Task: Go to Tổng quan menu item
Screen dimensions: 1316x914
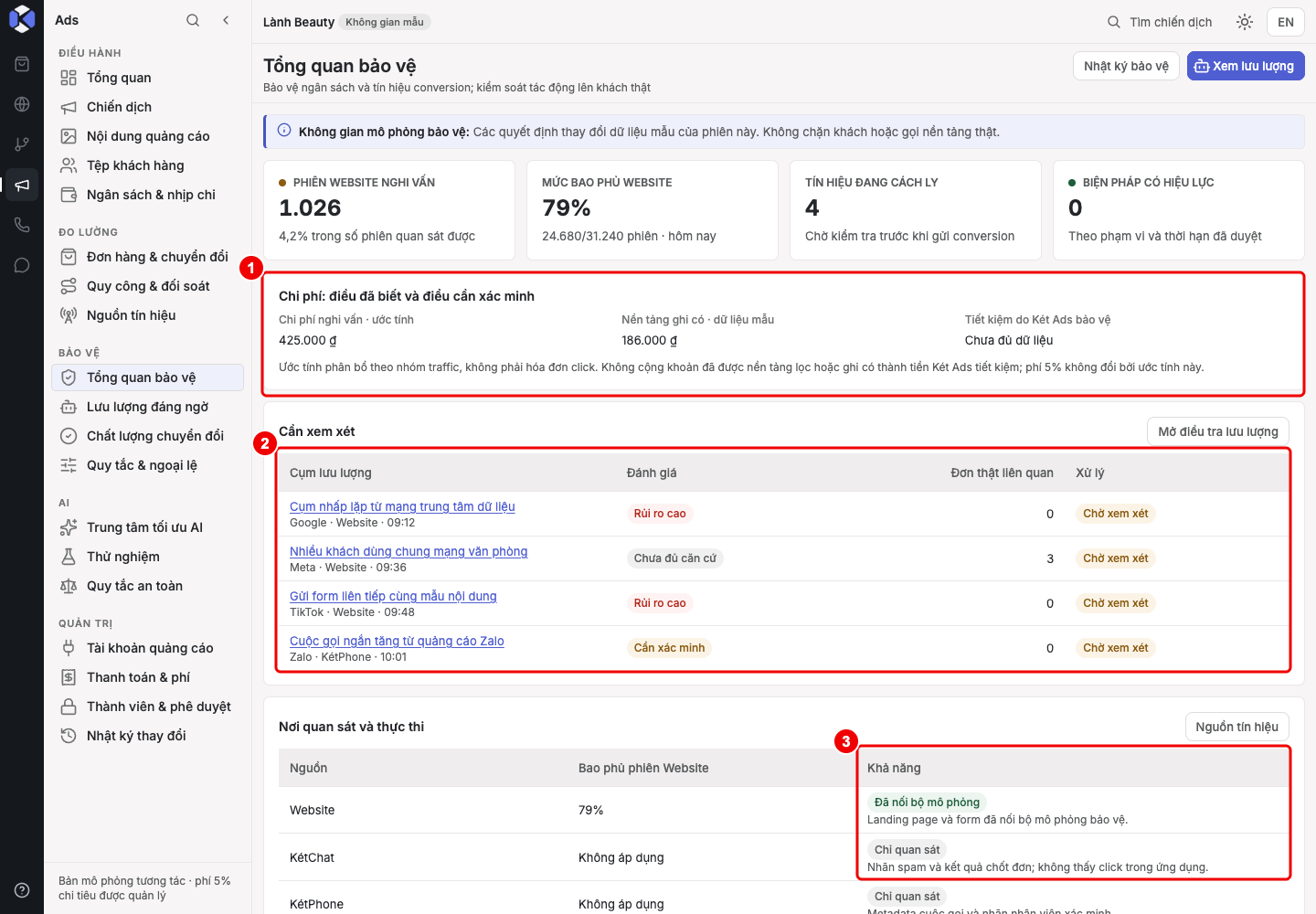Action: [x=147, y=78]
